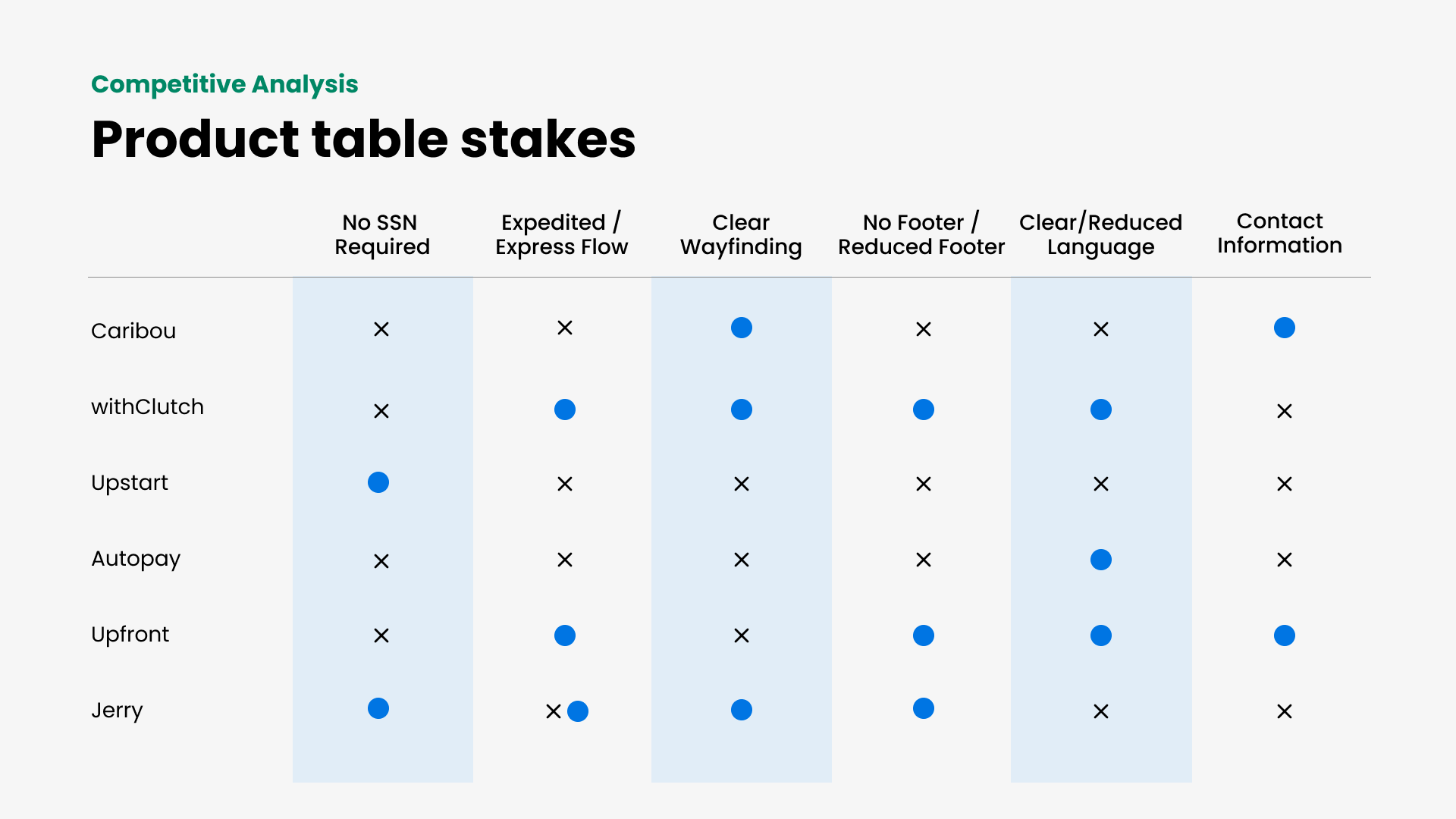
Task: Click the No SSN Required column header
Action: 381,234
